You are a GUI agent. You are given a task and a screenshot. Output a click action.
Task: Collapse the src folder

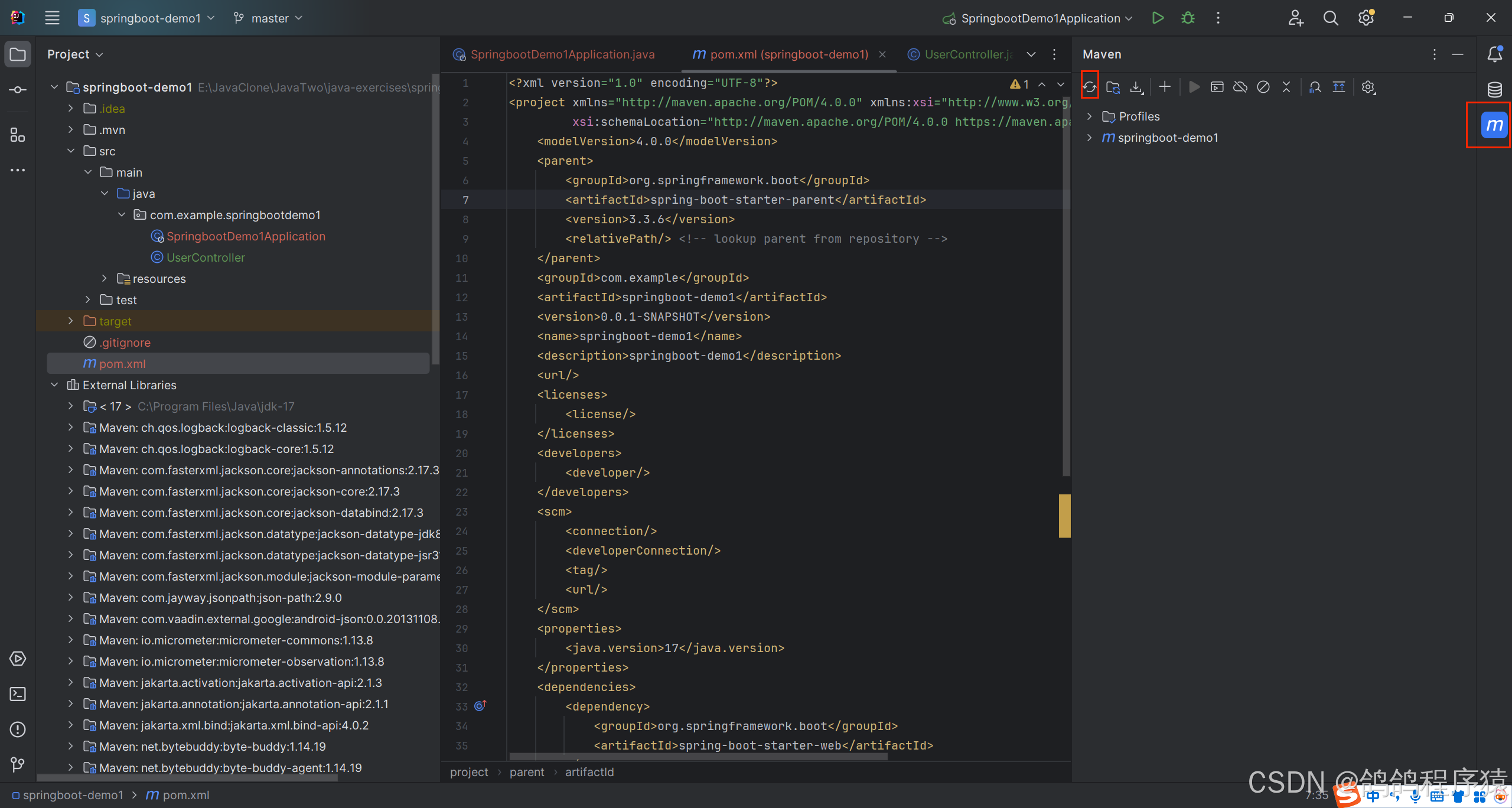coord(70,151)
